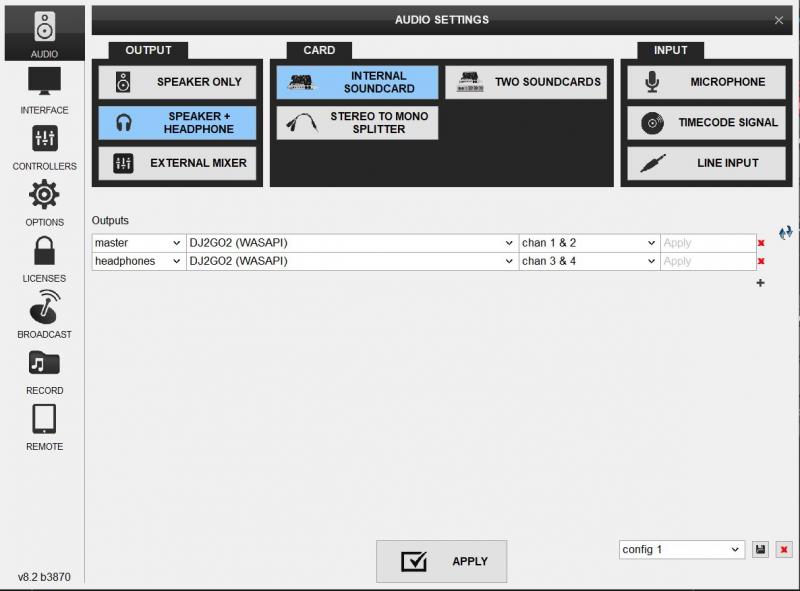This screenshot has width=800, height=591.
Task: Save the config with floppy disk icon
Action: (x=760, y=550)
